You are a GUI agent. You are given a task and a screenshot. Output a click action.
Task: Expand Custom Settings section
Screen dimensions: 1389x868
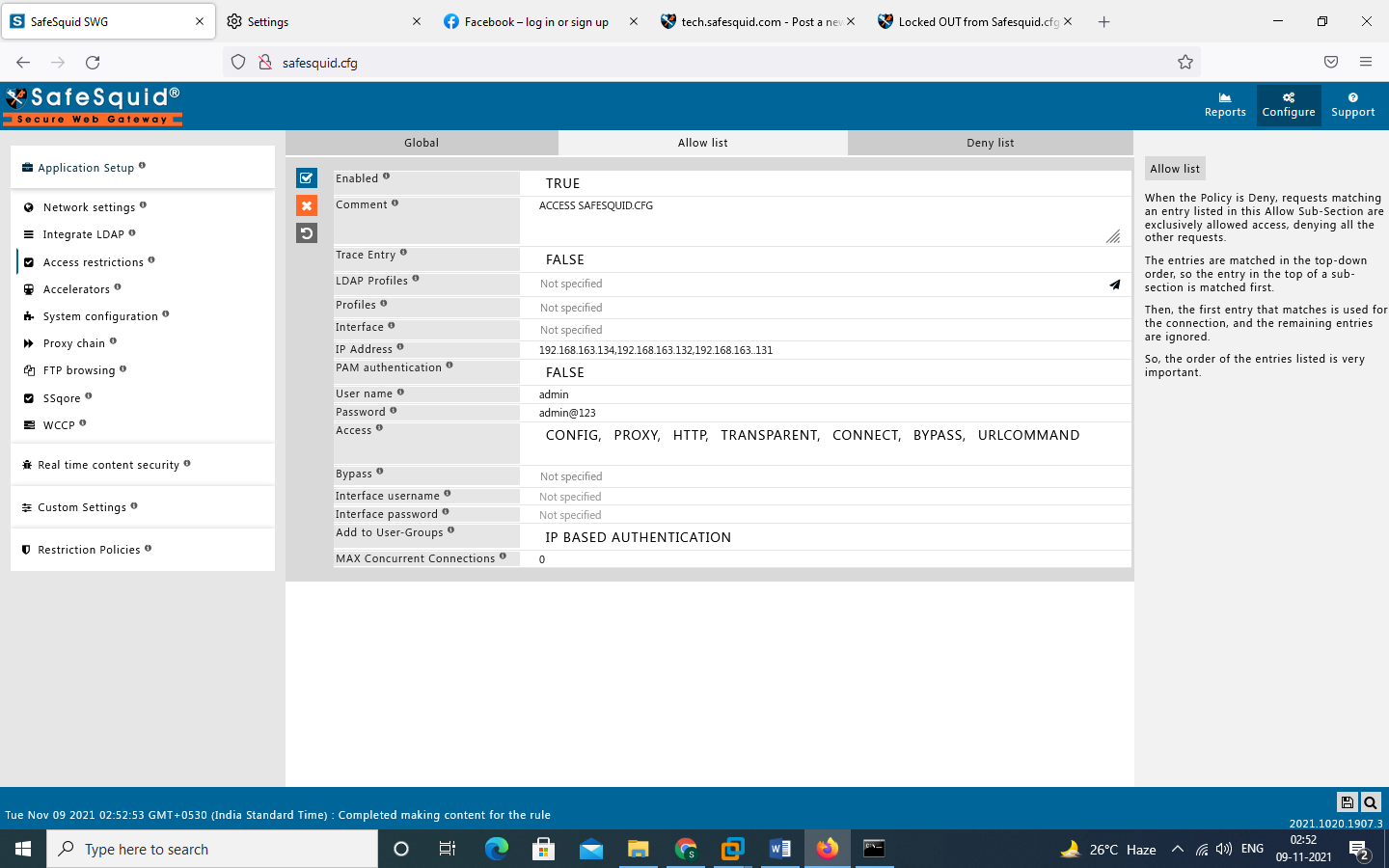tap(143, 507)
